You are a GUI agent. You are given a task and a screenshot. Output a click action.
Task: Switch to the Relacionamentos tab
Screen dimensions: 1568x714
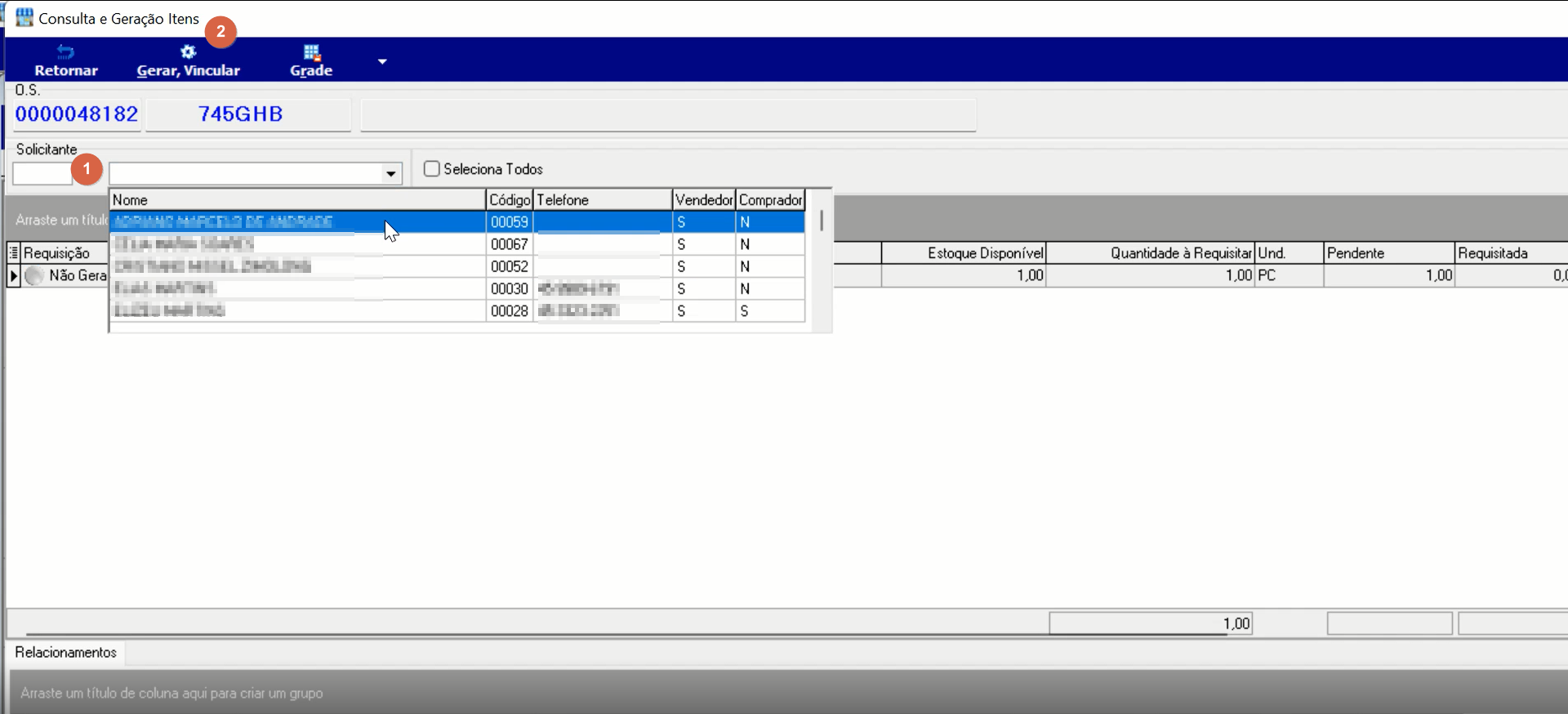pyautogui.click(x=65, y=652)
